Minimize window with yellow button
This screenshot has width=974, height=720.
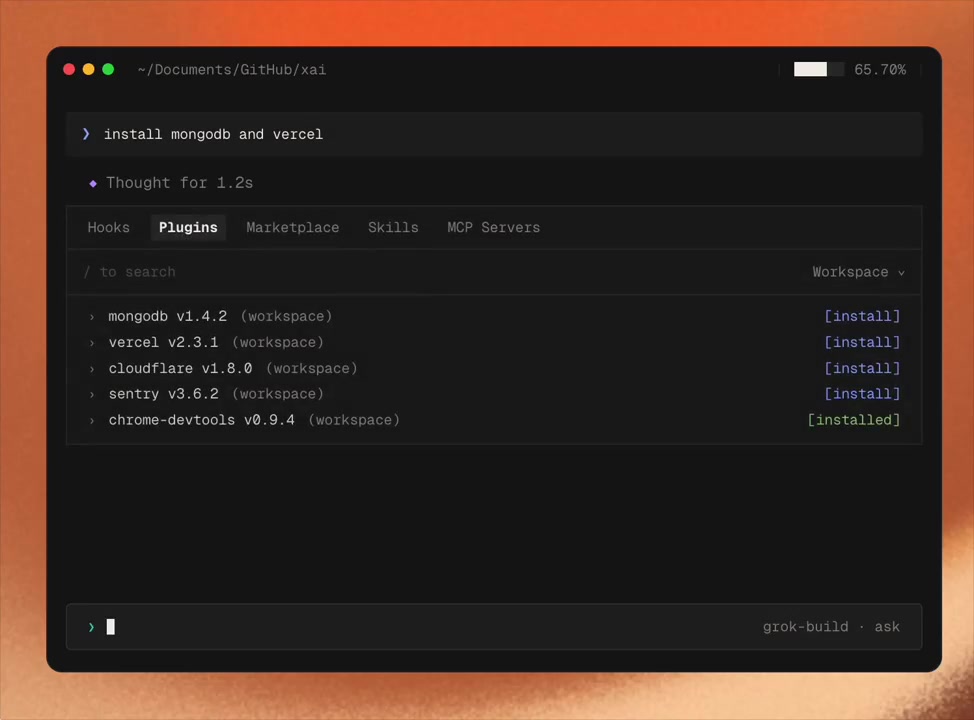[x=89, y=69]
